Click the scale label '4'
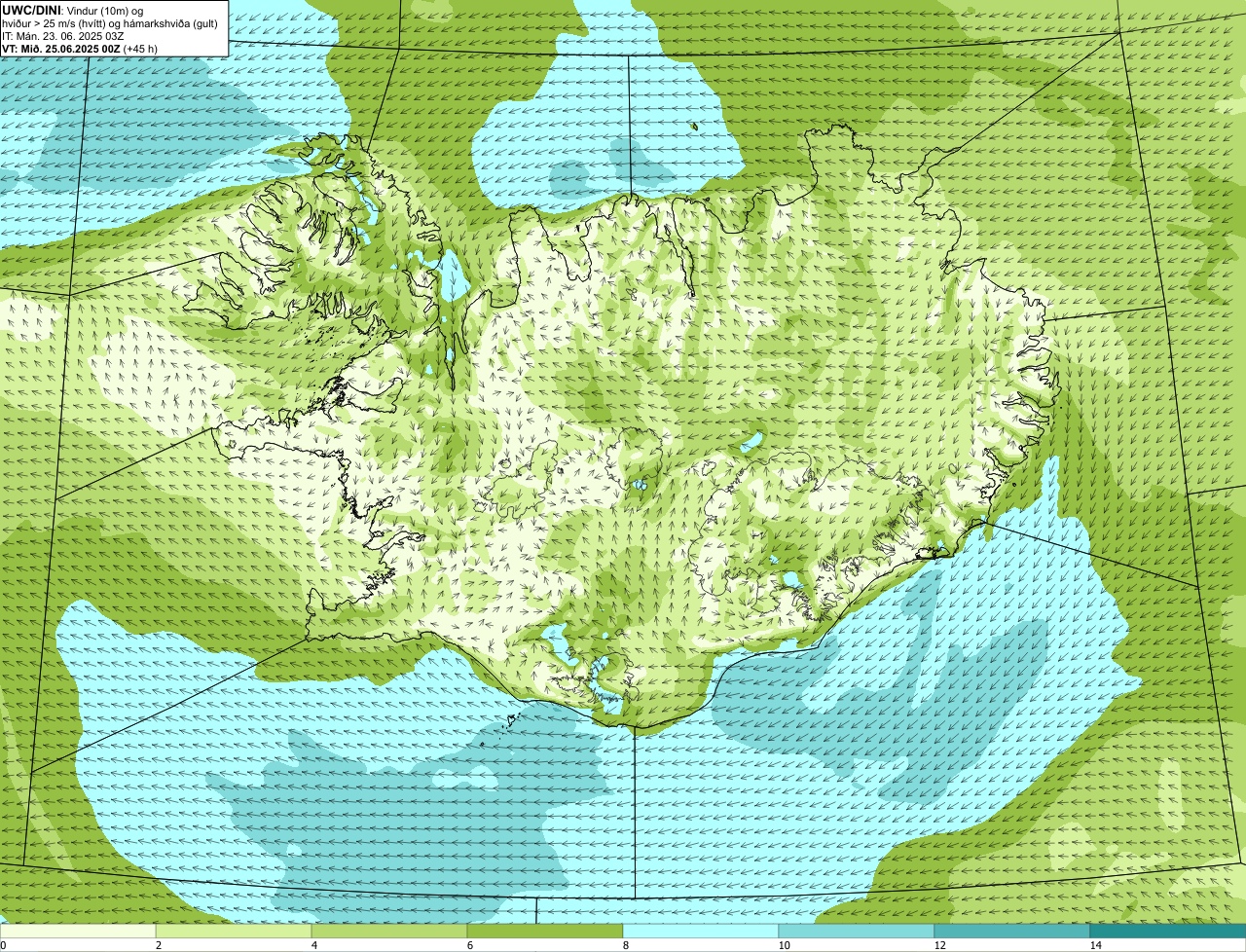Image resolution: width=1246 pixels, height=952 pixels. 313,945
